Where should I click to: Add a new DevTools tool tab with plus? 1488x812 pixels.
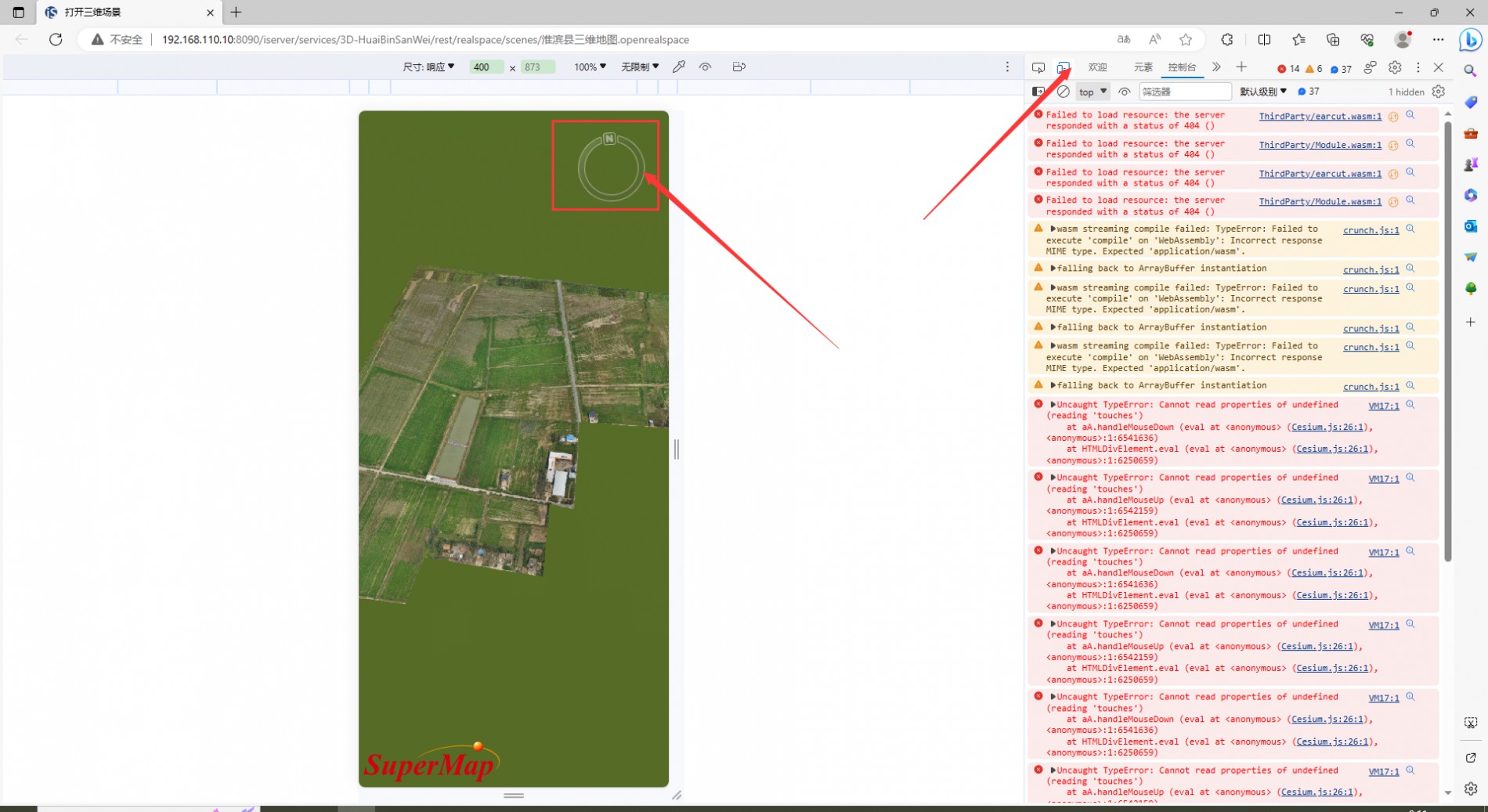[x=1241, y=67]
